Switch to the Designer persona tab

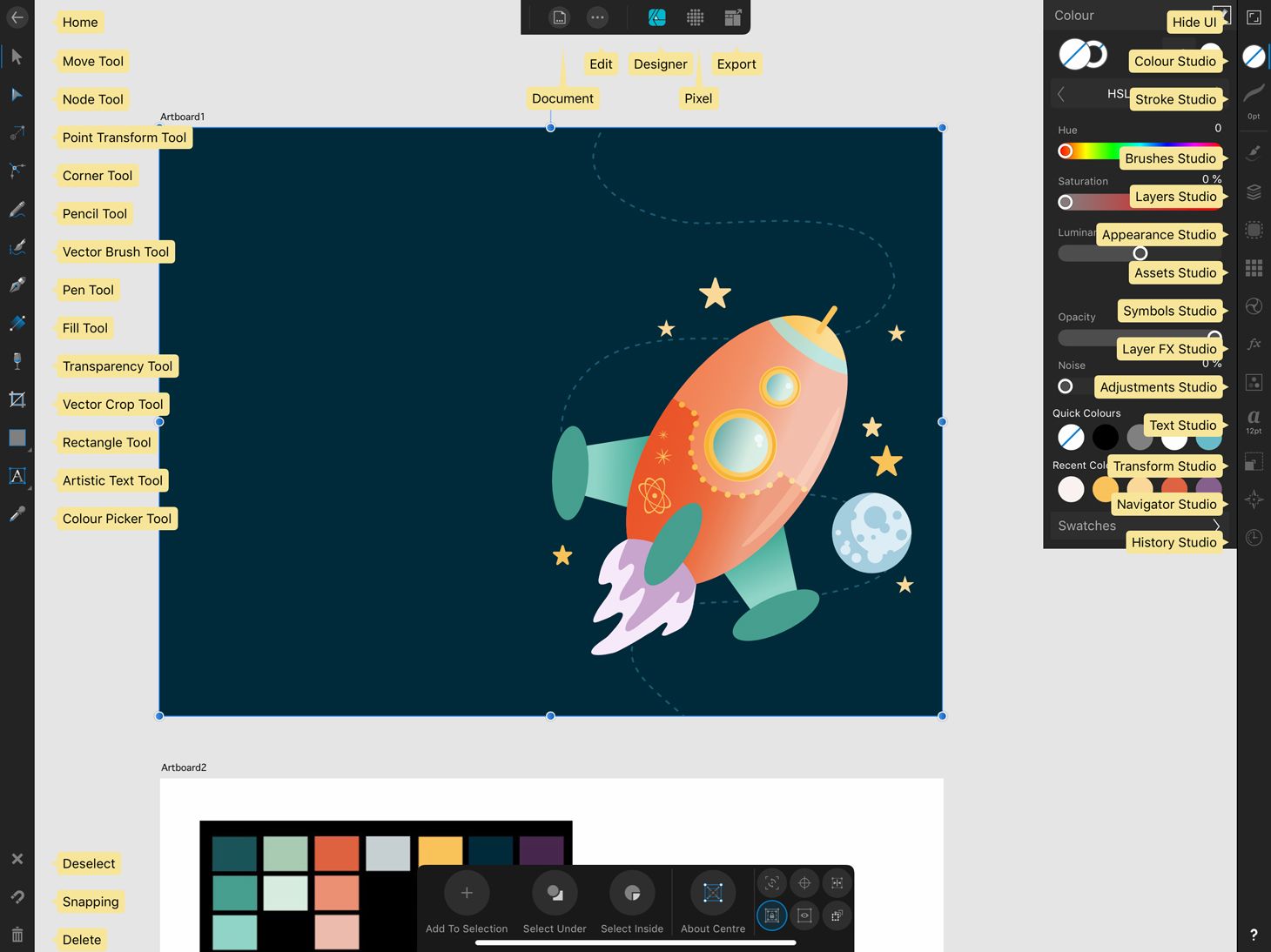pos(657,17)
